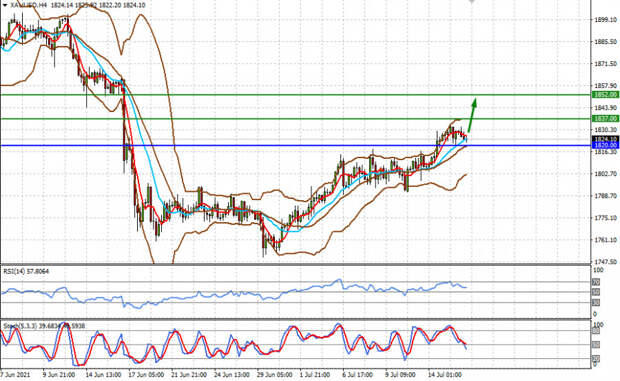The image size is (620, 381).
Task: Click the 1775.10 price axis label
Action: (606, 218)
